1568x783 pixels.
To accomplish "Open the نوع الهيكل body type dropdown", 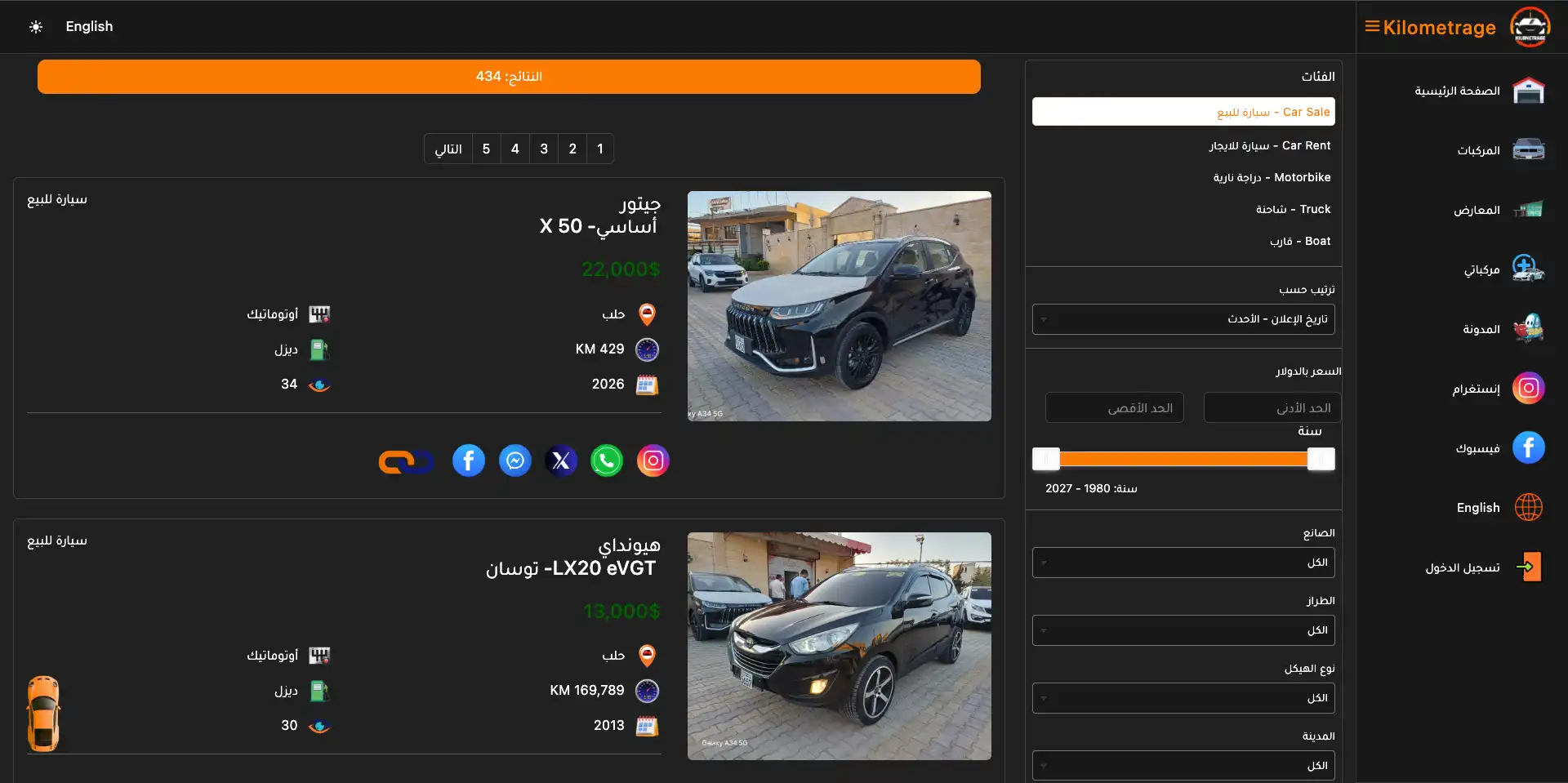I will [1183, 698].
